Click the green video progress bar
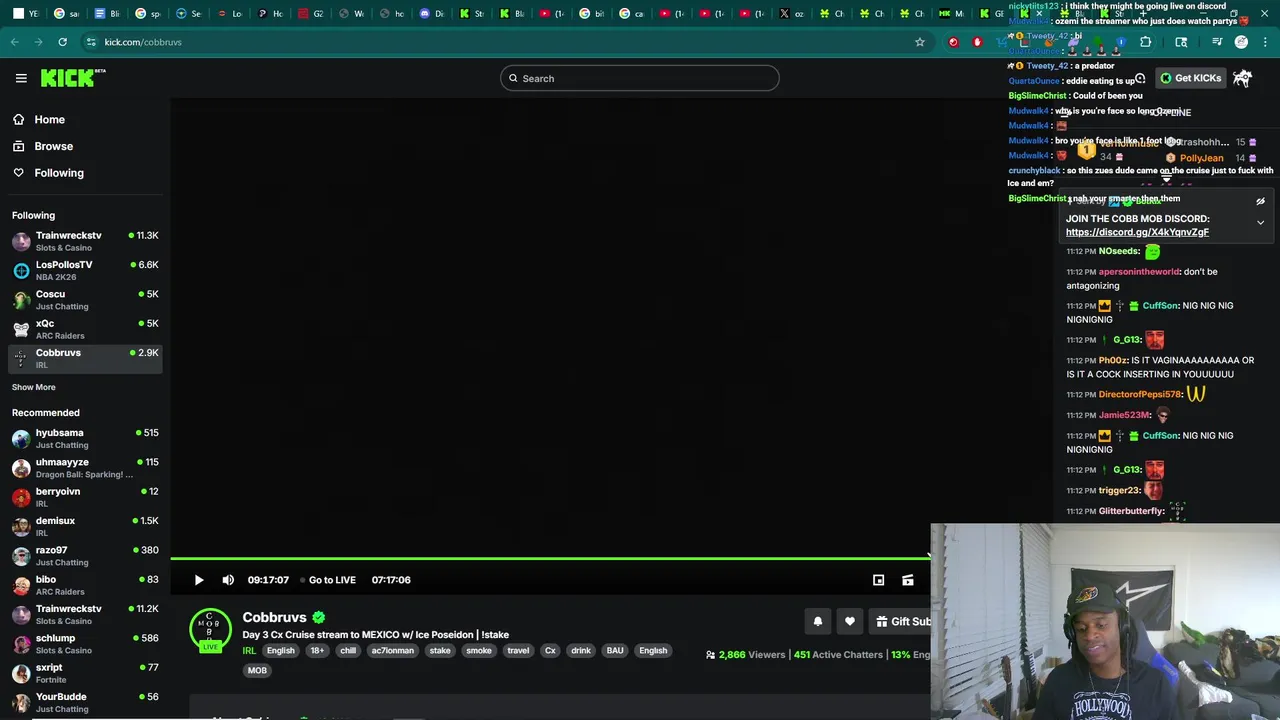The height and width of the screenshot is (720, 1280). [550, 558]
